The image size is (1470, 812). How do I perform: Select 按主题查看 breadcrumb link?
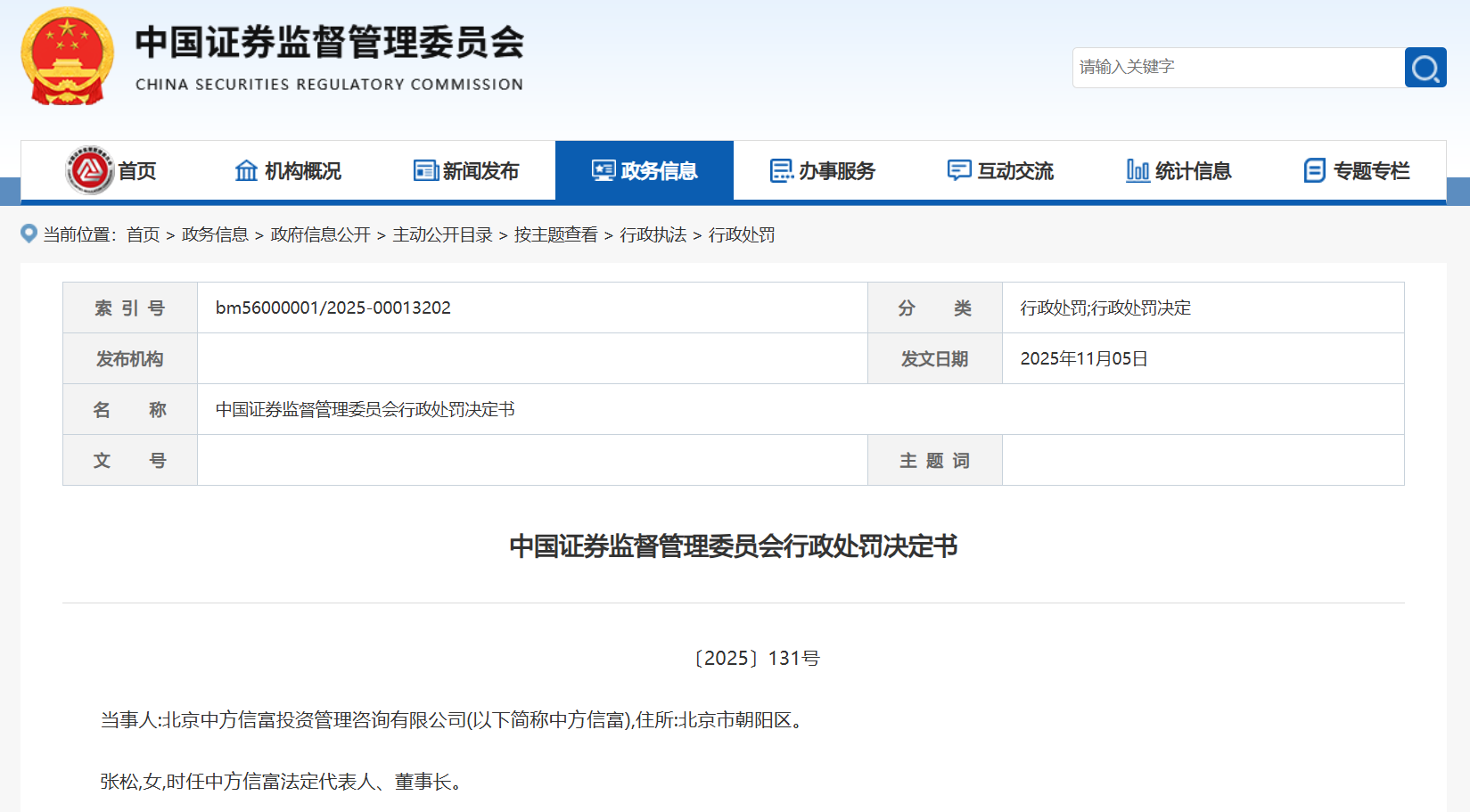[555, 234]
